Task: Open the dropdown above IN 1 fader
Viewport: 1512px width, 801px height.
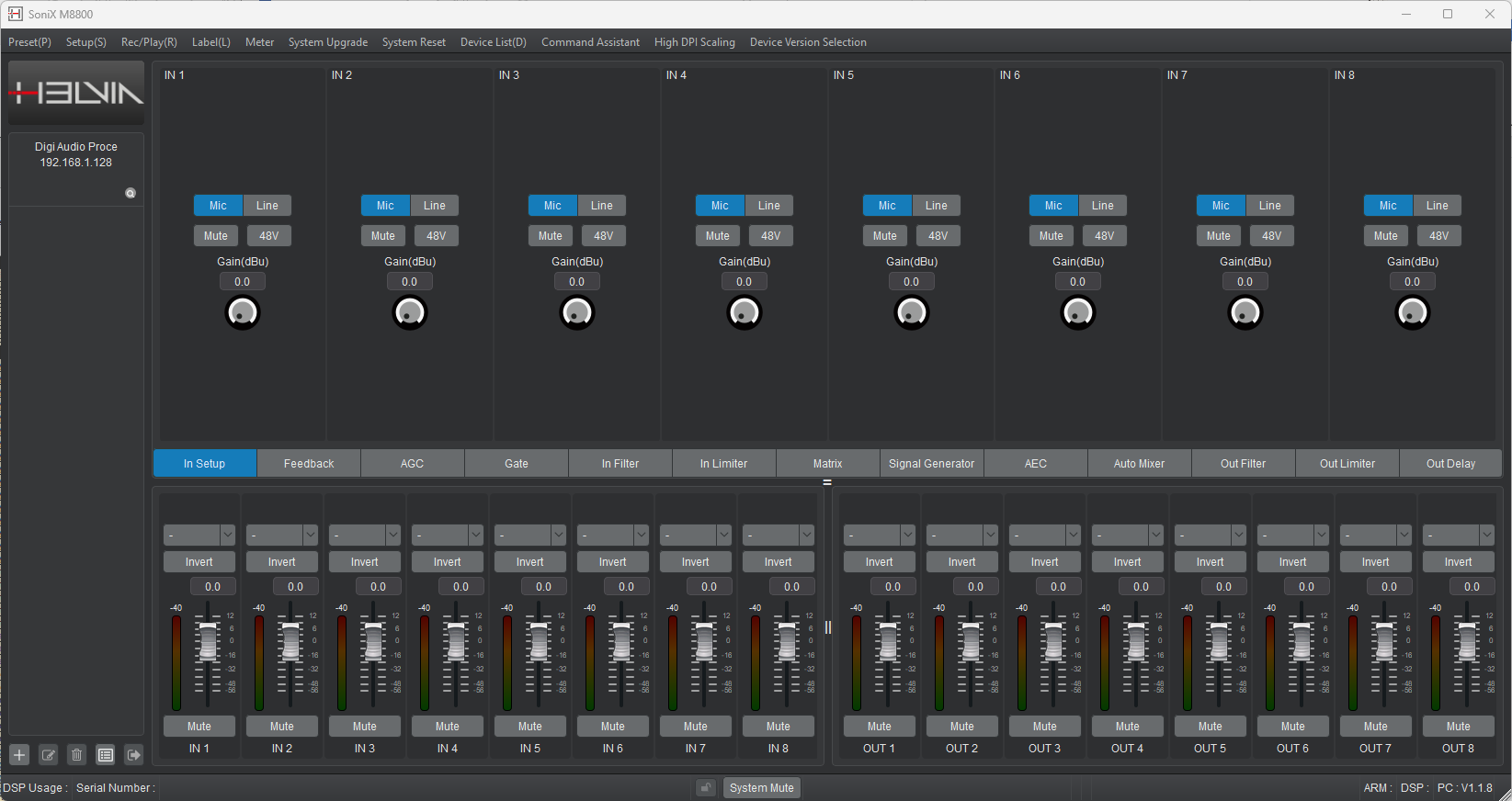Action: (199, 535)
